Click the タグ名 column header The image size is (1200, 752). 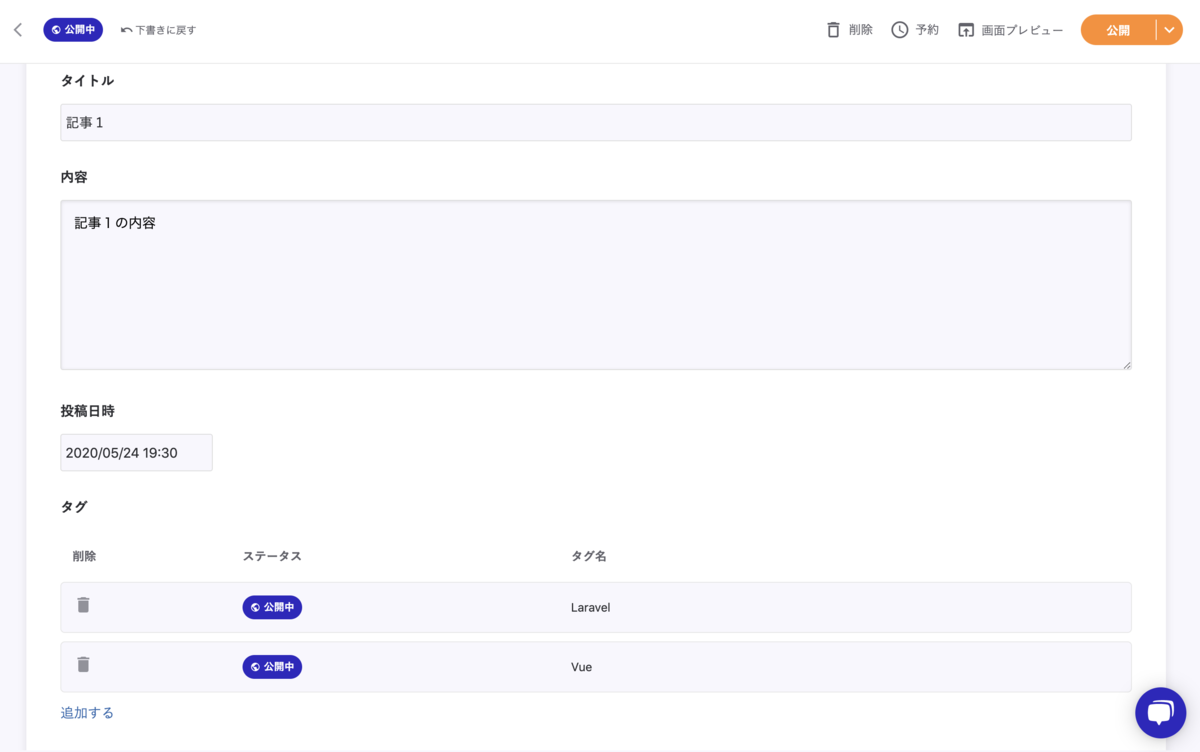click(589, 556)
